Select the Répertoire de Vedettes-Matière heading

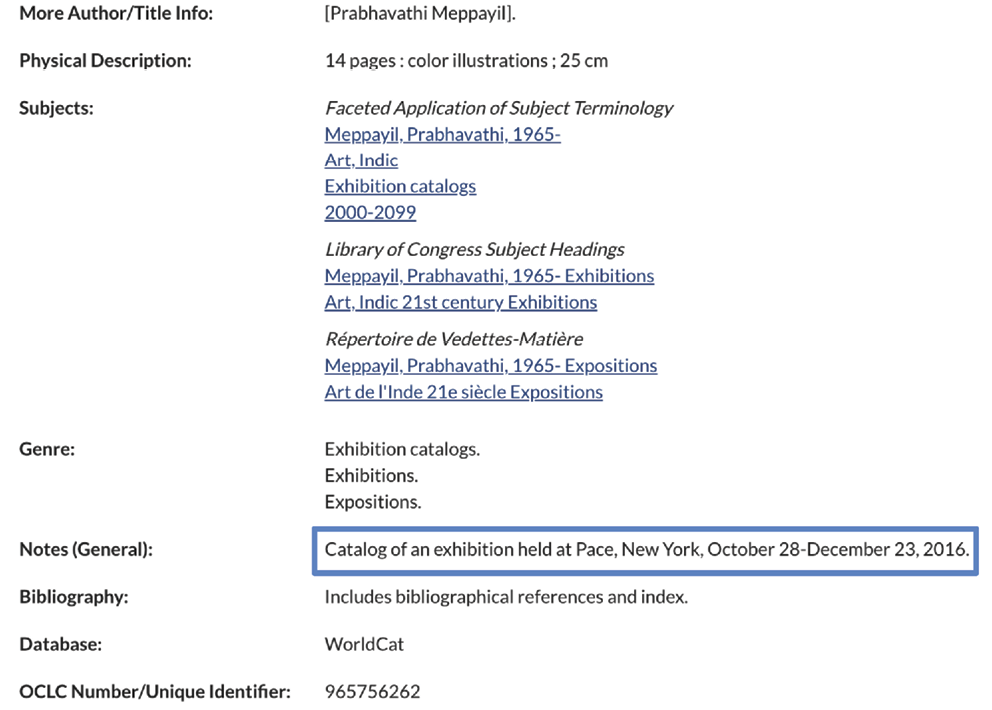453,338
